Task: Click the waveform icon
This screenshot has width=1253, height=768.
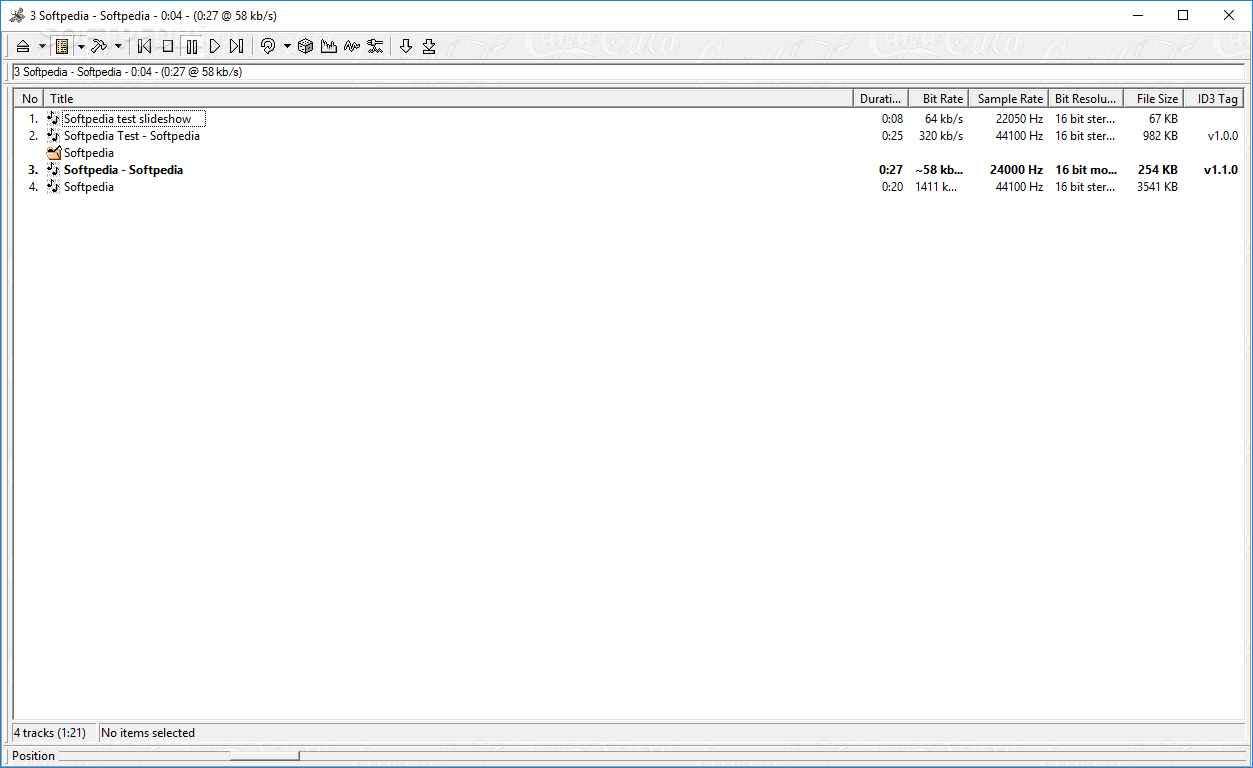Action: (x=352, y=46)
